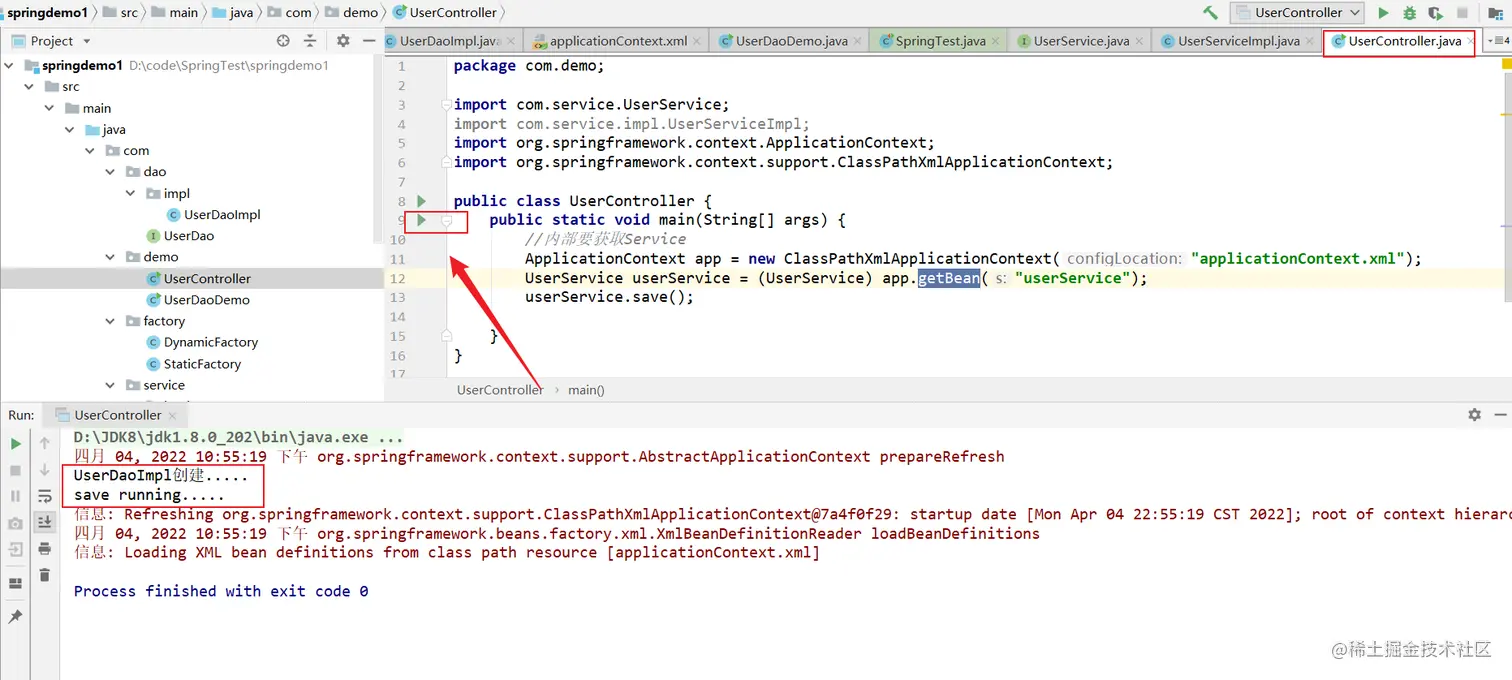Switch to UserService.java tab
Viewport: 1512px width, 680px height.
(x=1081, y=41)
